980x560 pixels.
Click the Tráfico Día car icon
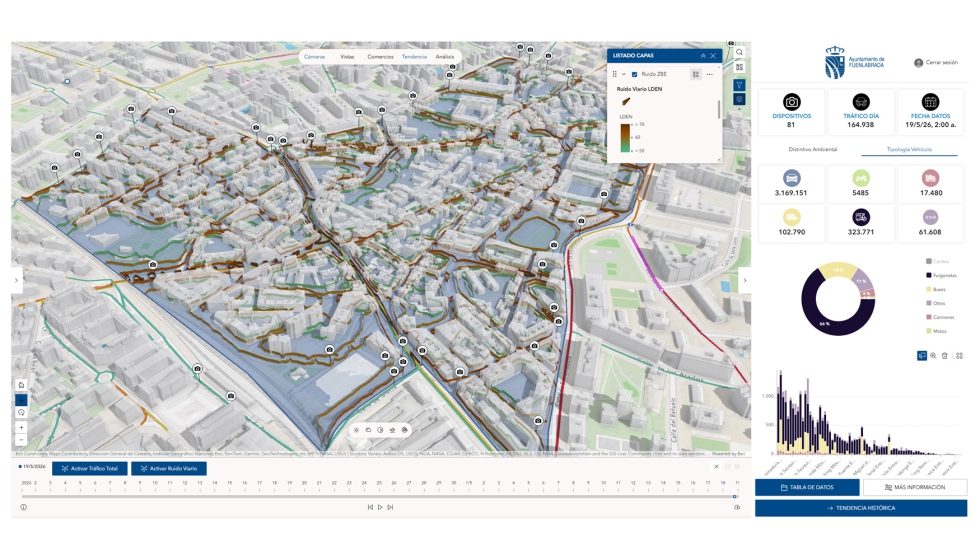click(861, 102)
